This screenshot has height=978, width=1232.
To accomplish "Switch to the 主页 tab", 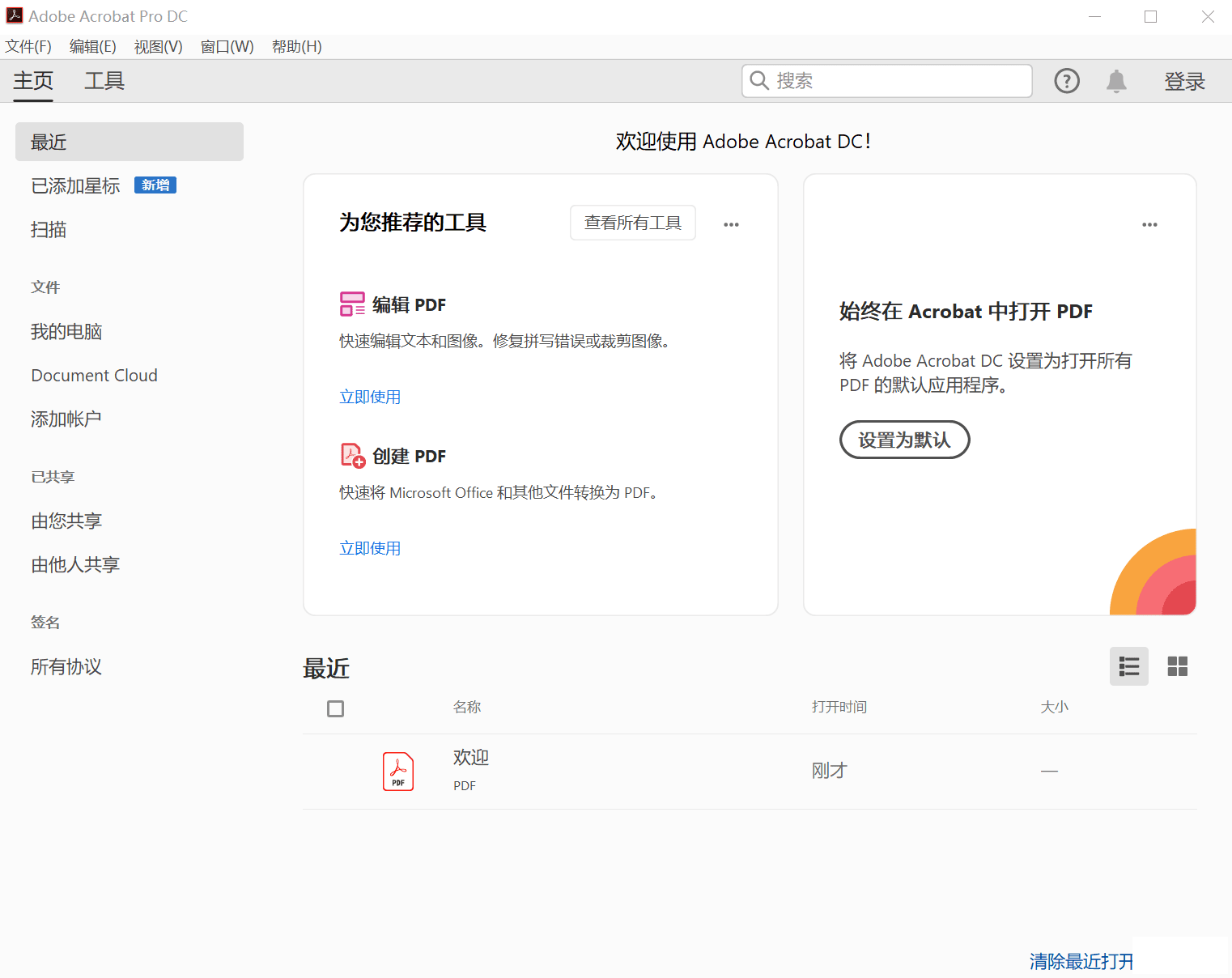I will point(33,81).
